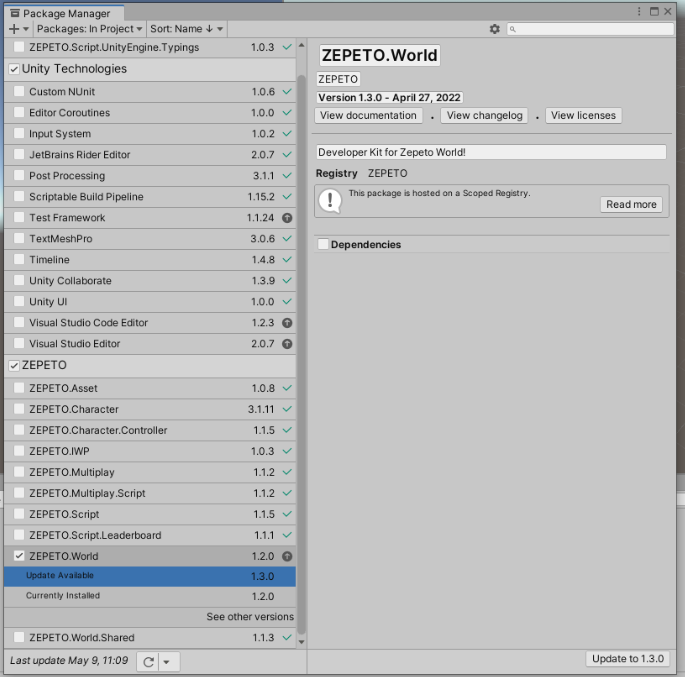Expand the ZEPETO.Script package row
The image size is (685, 677).
click(x=19, y=514)
